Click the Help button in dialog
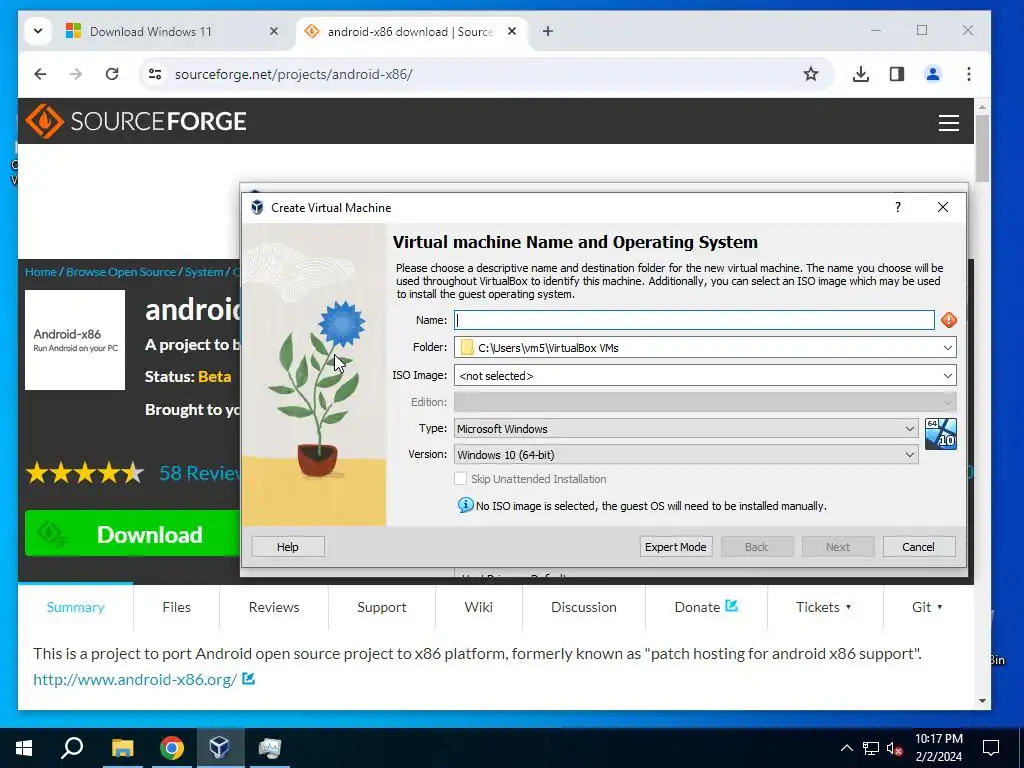Screen dimensions: 1024x768 coord(288,547)
